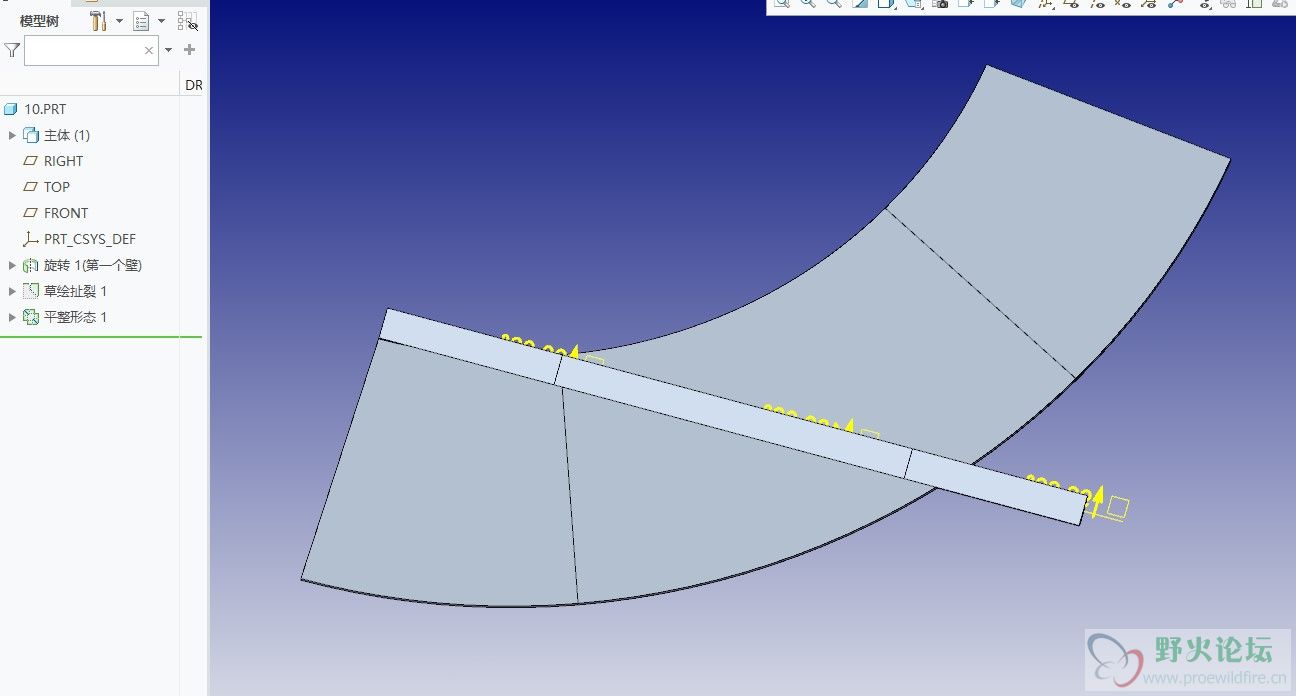Click the 平整形态 1 flat pattern icon
Screen dimensions: 1296x696
click(30, 317)
